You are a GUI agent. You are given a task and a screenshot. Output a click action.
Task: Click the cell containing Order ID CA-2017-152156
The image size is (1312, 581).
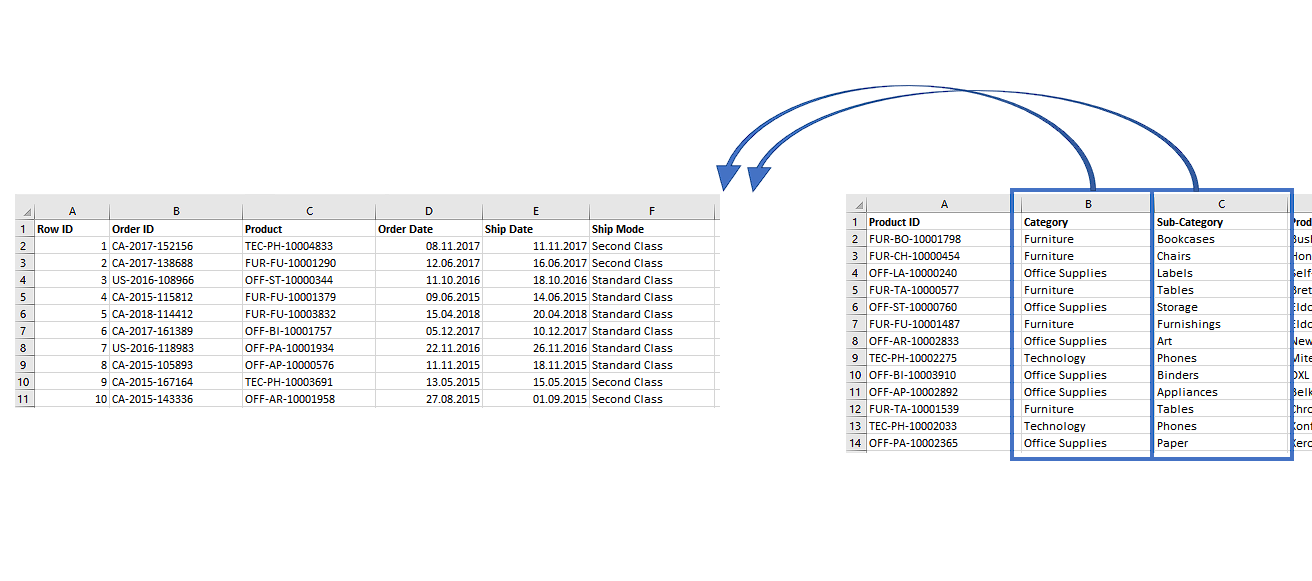click(177, 245)
